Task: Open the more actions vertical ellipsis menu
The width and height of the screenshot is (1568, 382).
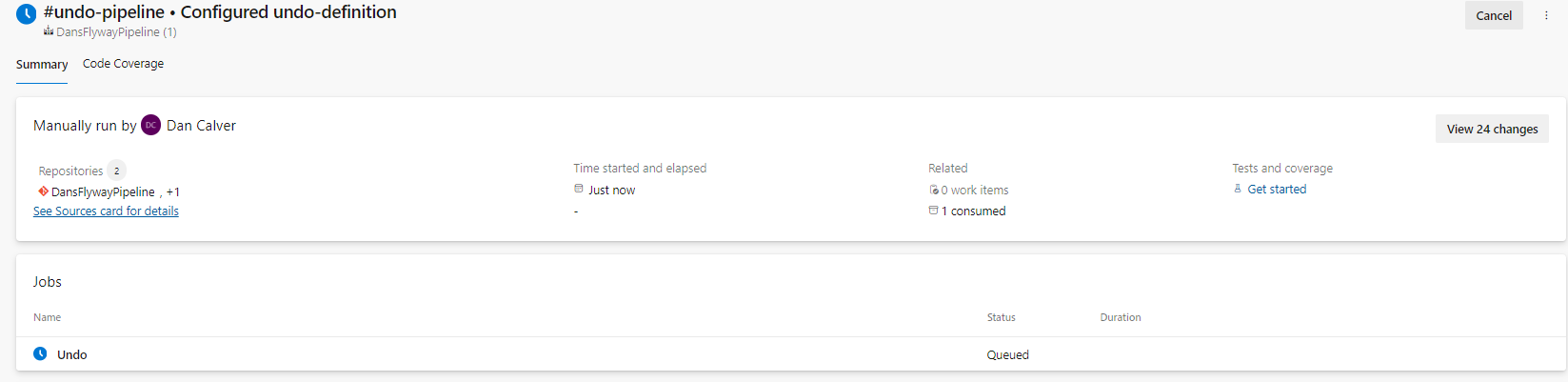Action: tap(1546, 15)
